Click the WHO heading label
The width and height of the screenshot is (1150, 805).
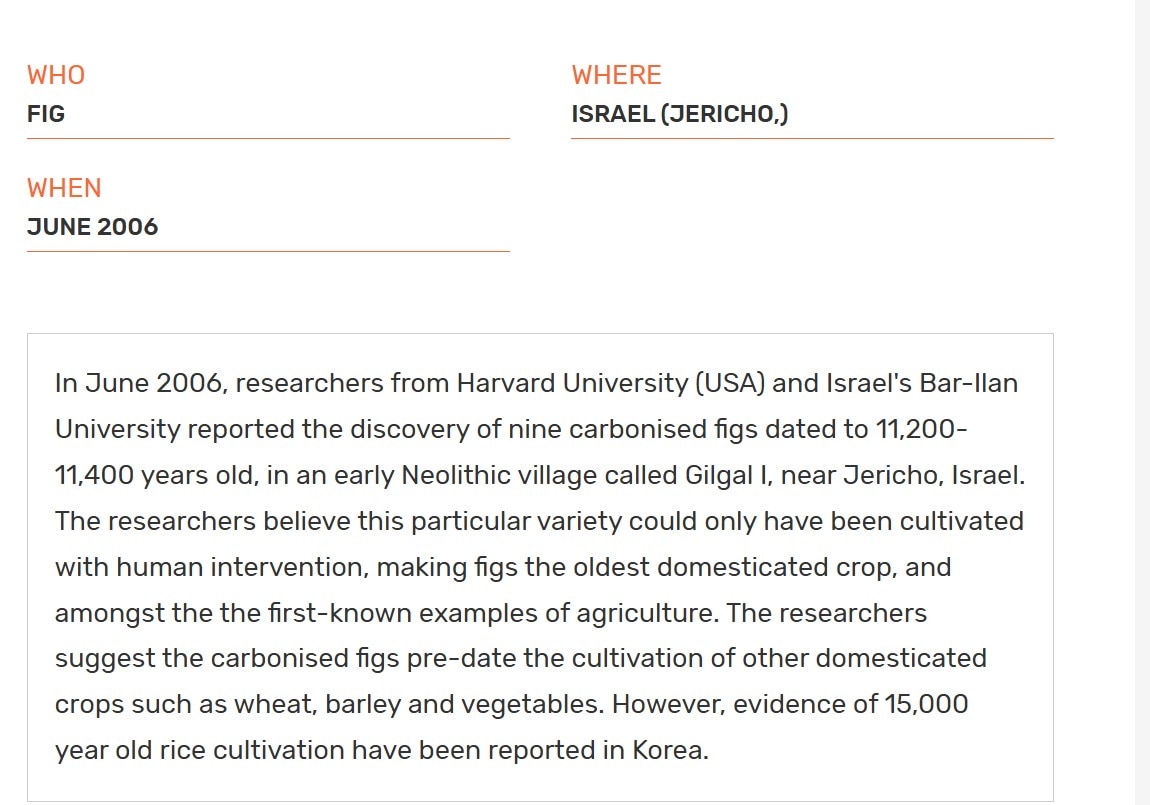pyautogui.click(x=56, y=76)
